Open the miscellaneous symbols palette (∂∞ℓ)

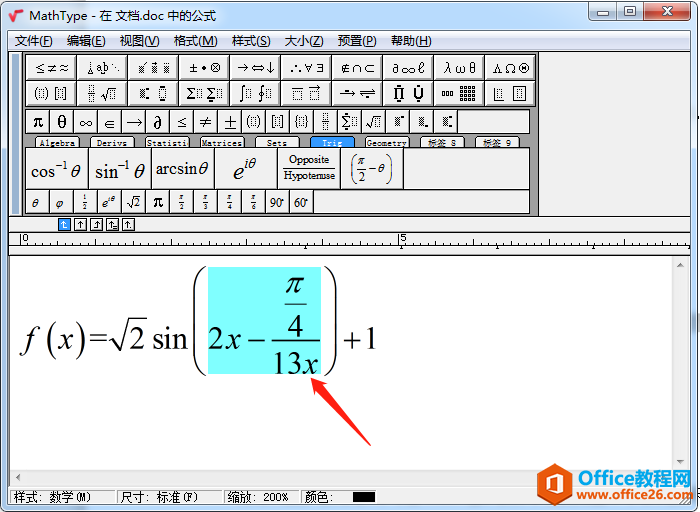pos(408,68)
